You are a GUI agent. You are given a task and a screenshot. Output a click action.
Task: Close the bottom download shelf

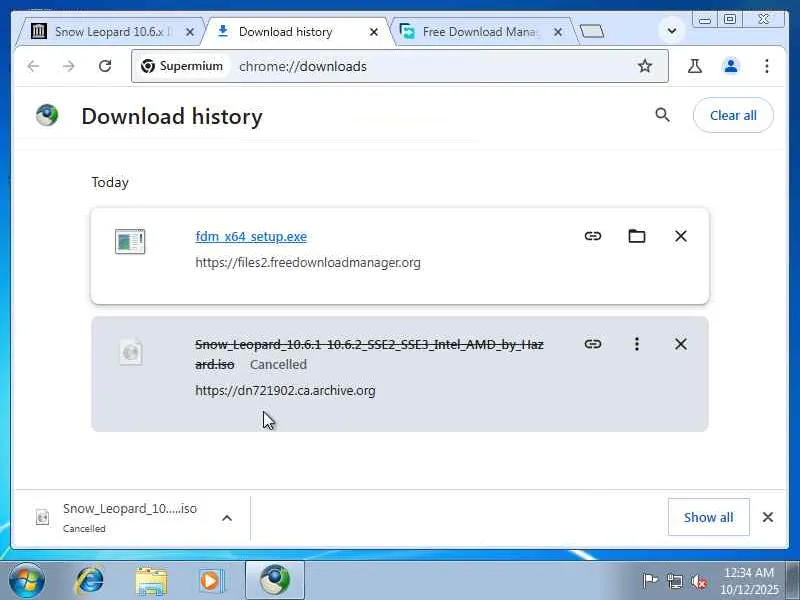point(767,517)
